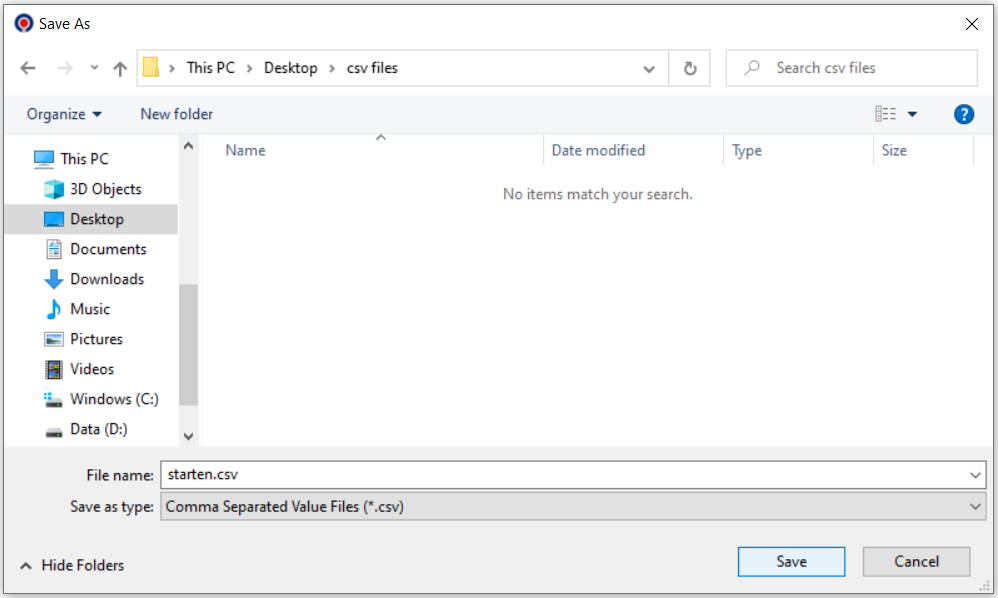The height and width of the screenshot is (598, 998).
Task: Click the Data (D:) drive icon
Action: click(54, 432)
